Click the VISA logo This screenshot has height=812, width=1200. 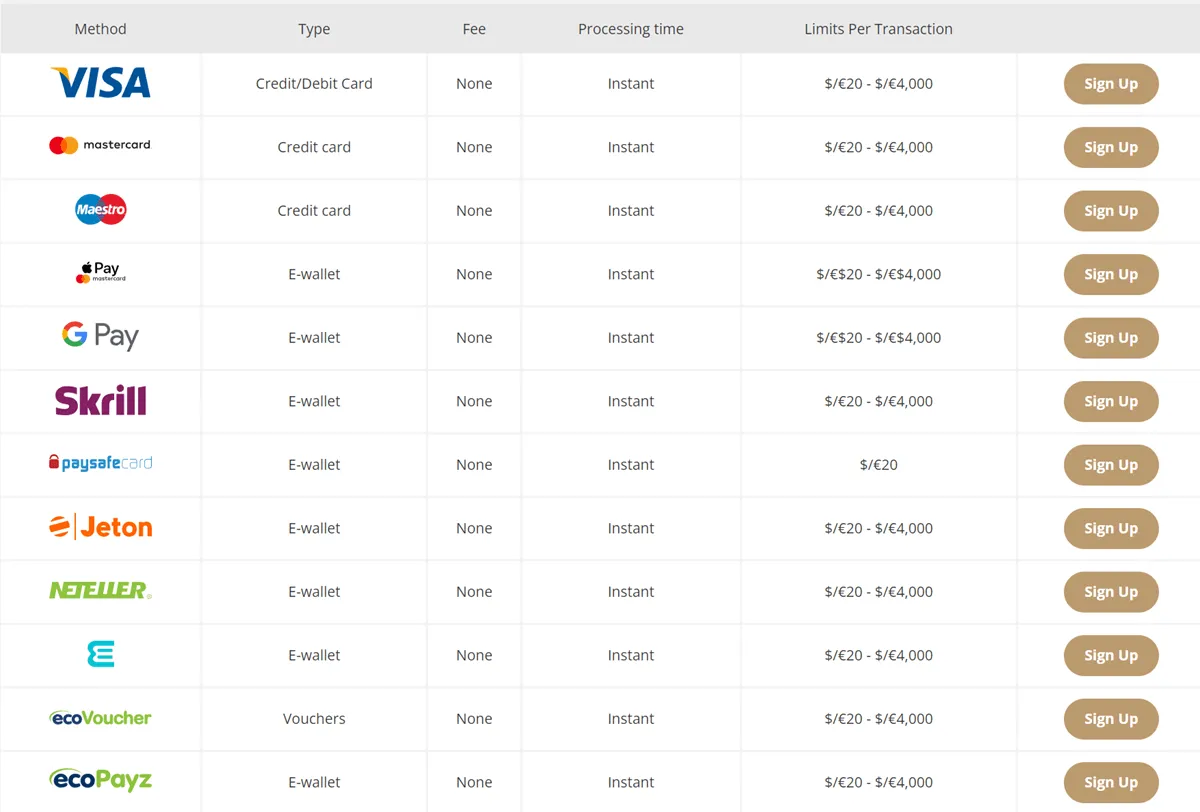coord(100,84)
